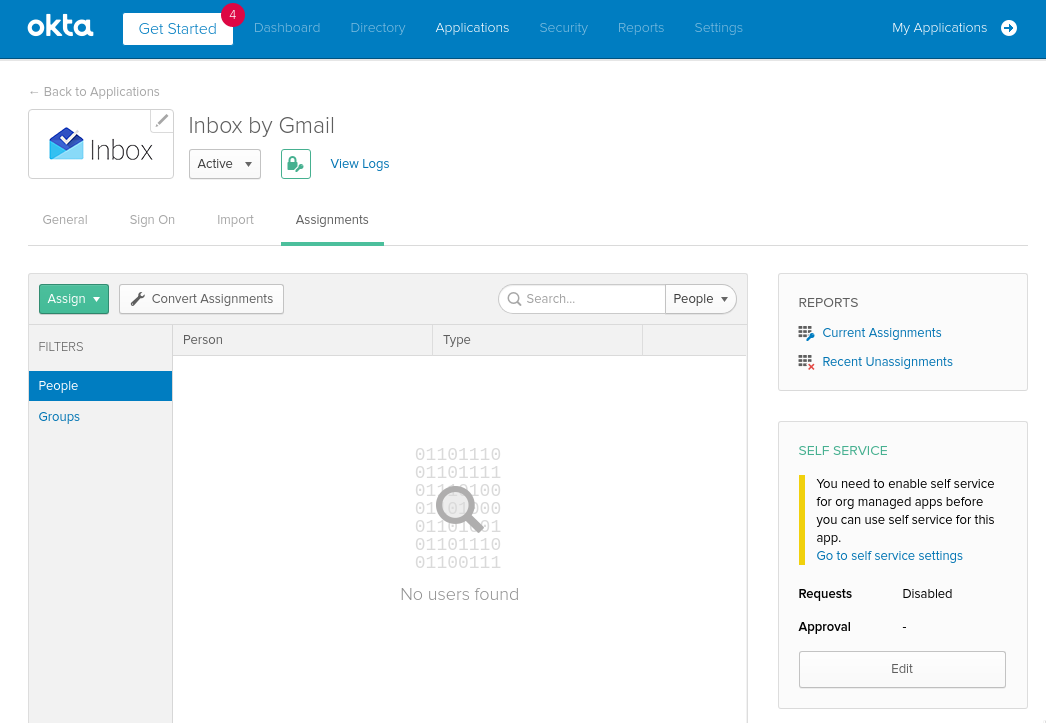The width and height of the screenshot is (1046, 723).
Task: Click the Okta logo
Action: pyautogui.click(x=60, y=27)
